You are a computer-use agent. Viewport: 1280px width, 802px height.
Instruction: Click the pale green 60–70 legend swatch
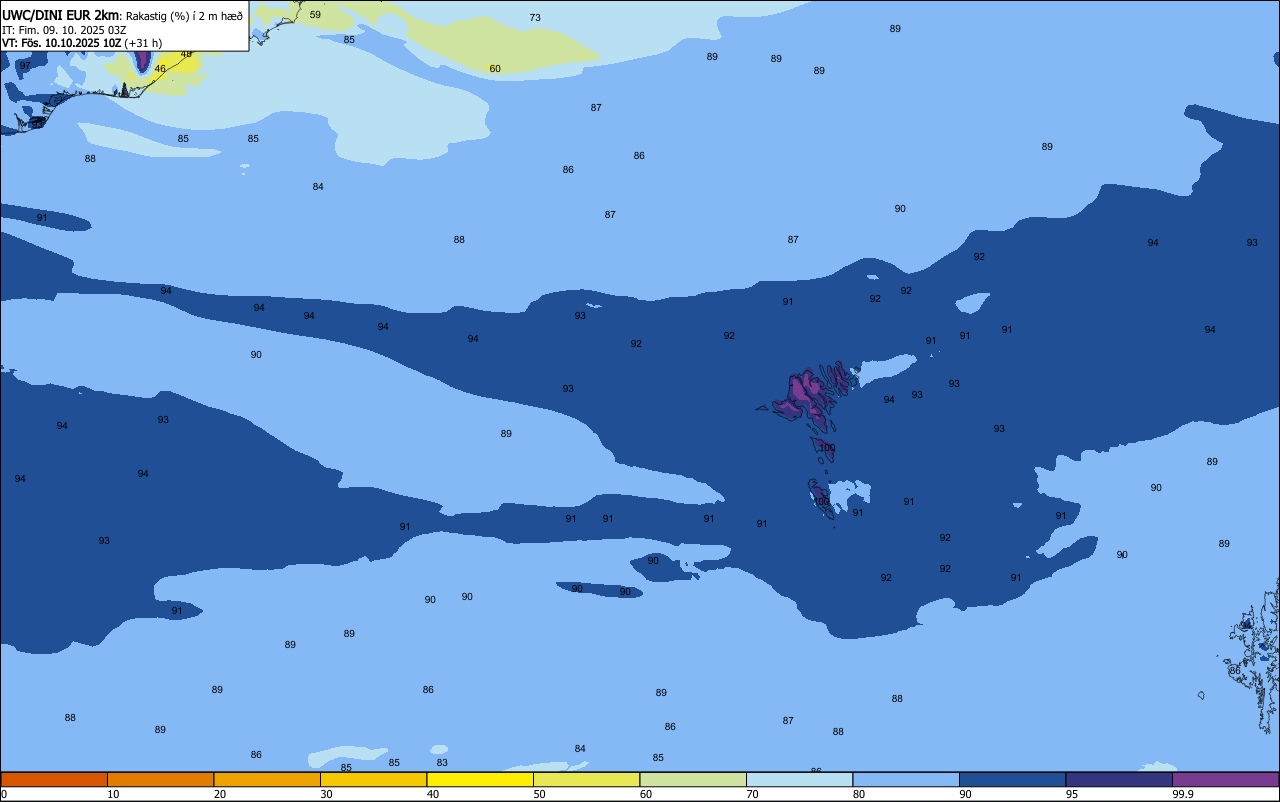point(693,779)
